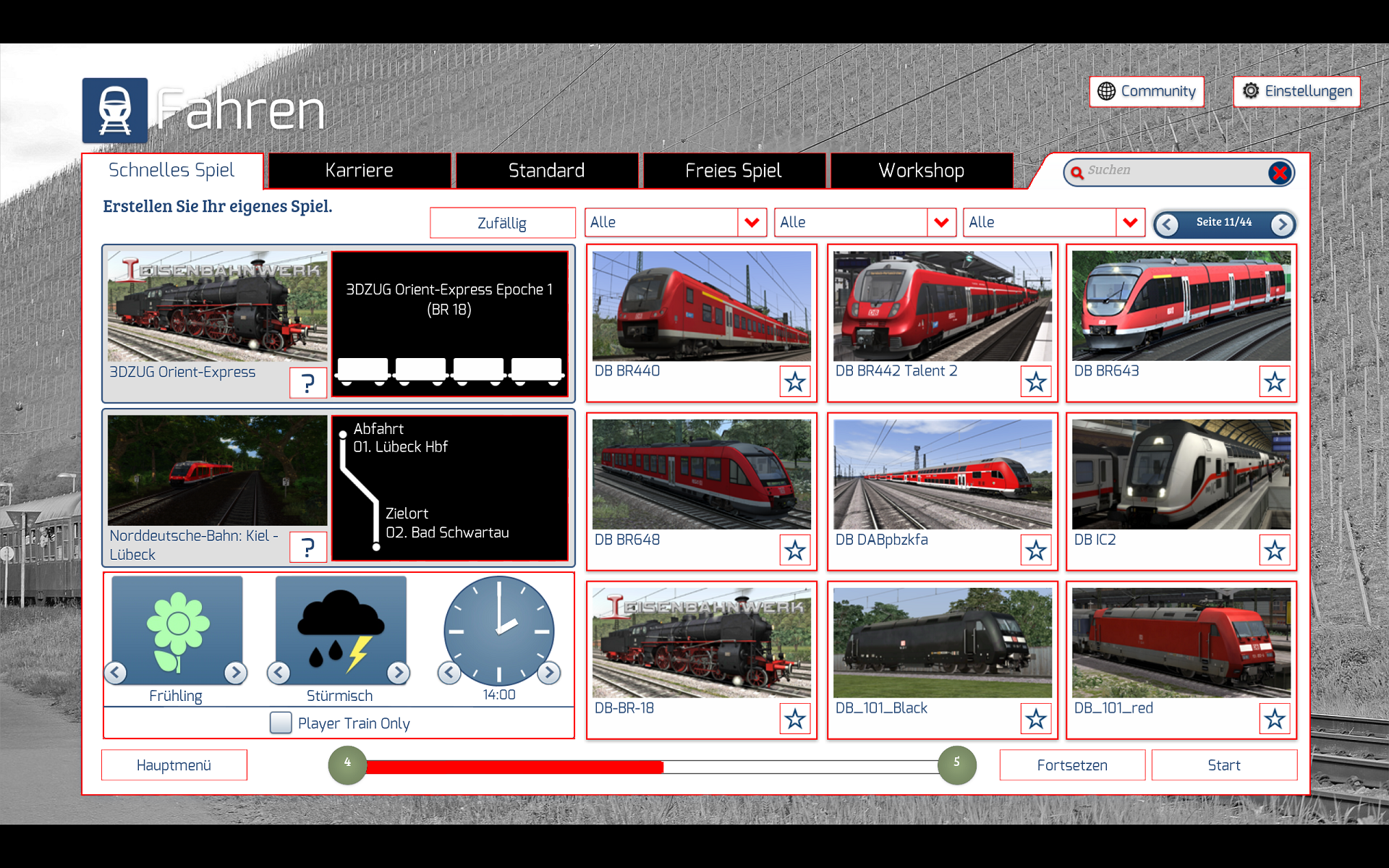
Task: Advance the clock time forward arrow
Action: click(x=549, y=673)
